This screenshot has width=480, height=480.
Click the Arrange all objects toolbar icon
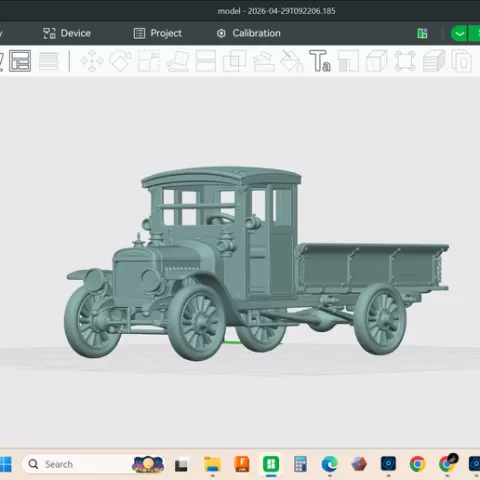[20, 61]
